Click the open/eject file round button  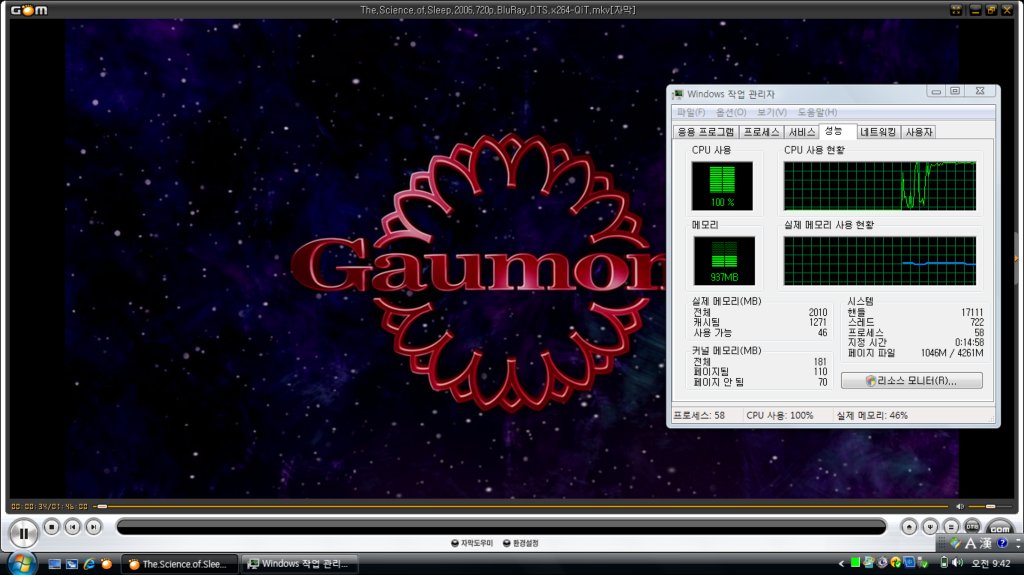pyautogui.click(x=909, y=527)
